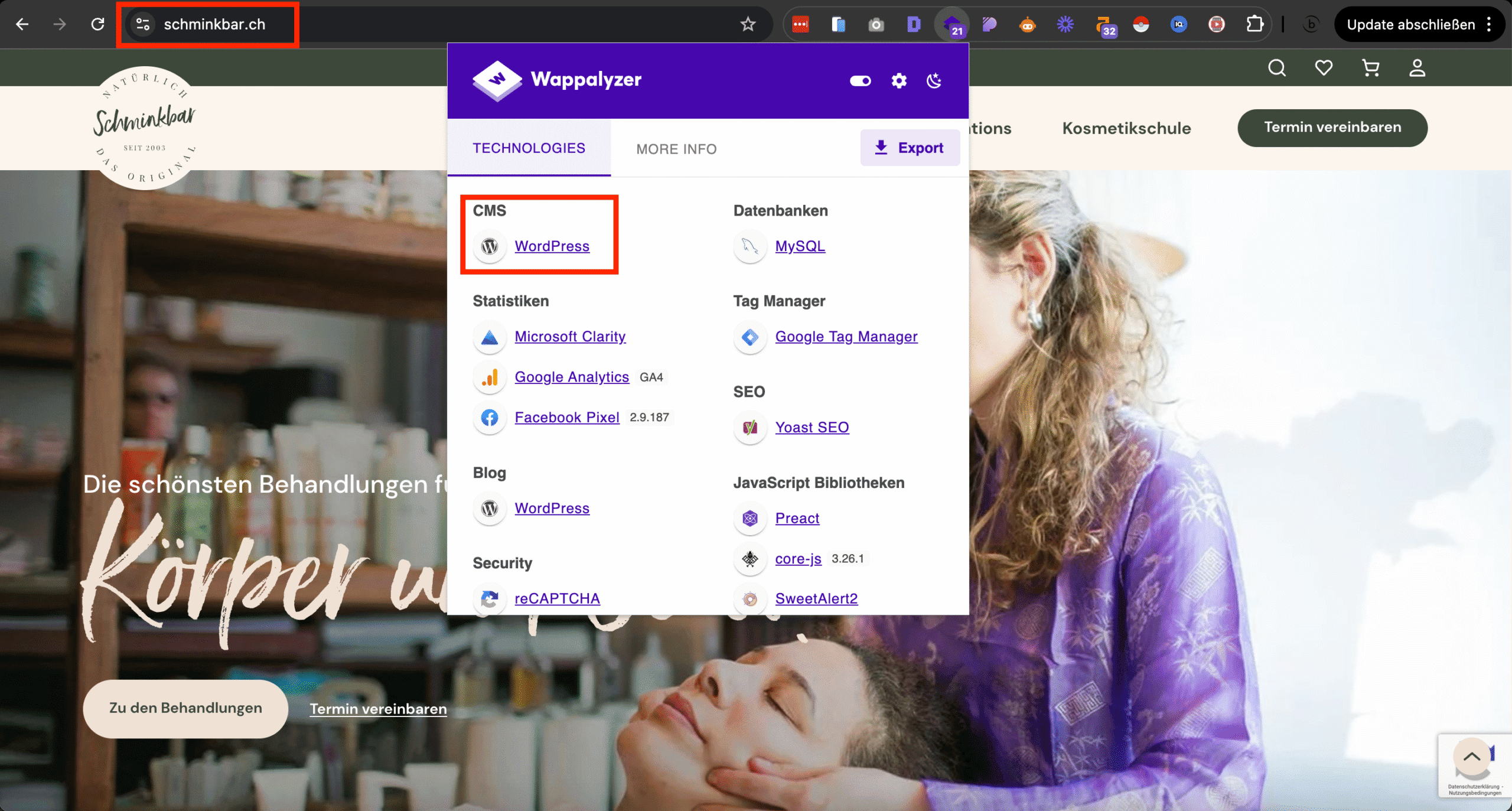Click the Yoast SEO icon

tap(750, 427)
